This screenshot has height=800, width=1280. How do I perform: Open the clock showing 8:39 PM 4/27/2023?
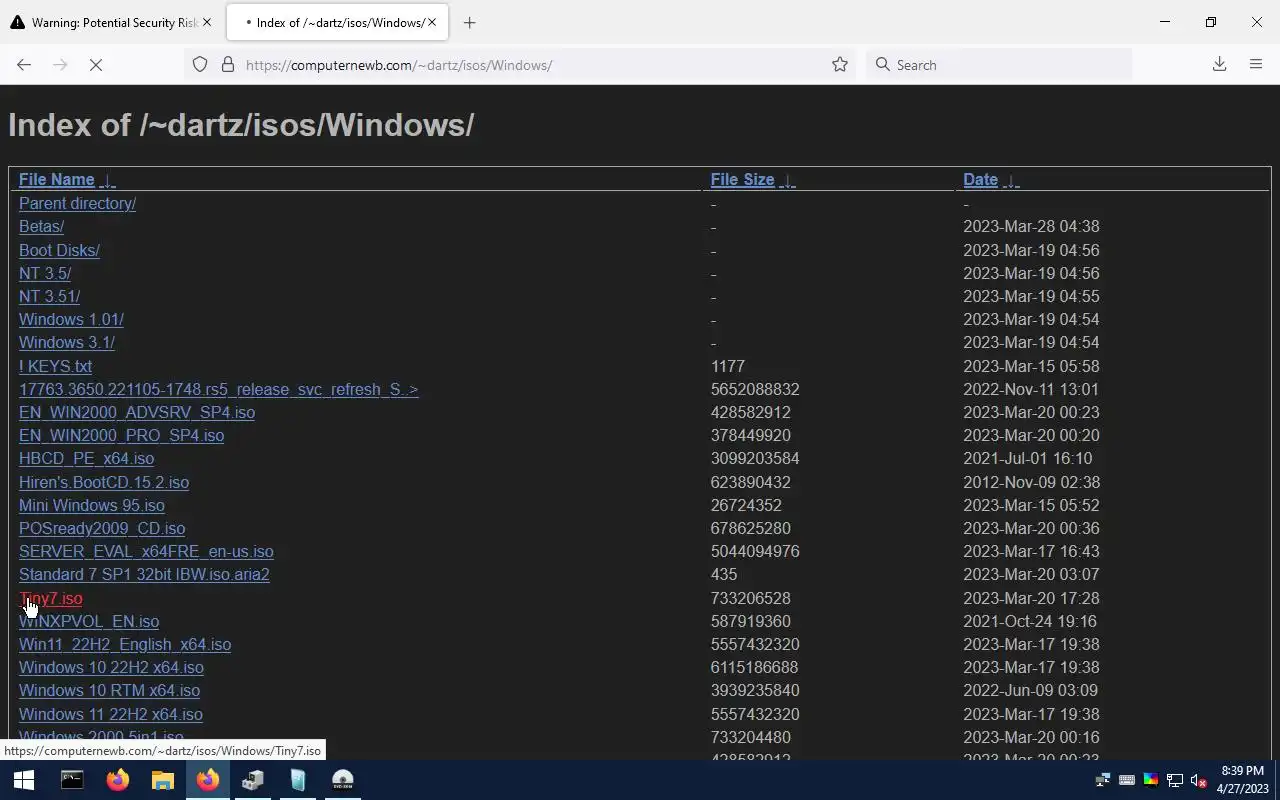[1243, 780]
